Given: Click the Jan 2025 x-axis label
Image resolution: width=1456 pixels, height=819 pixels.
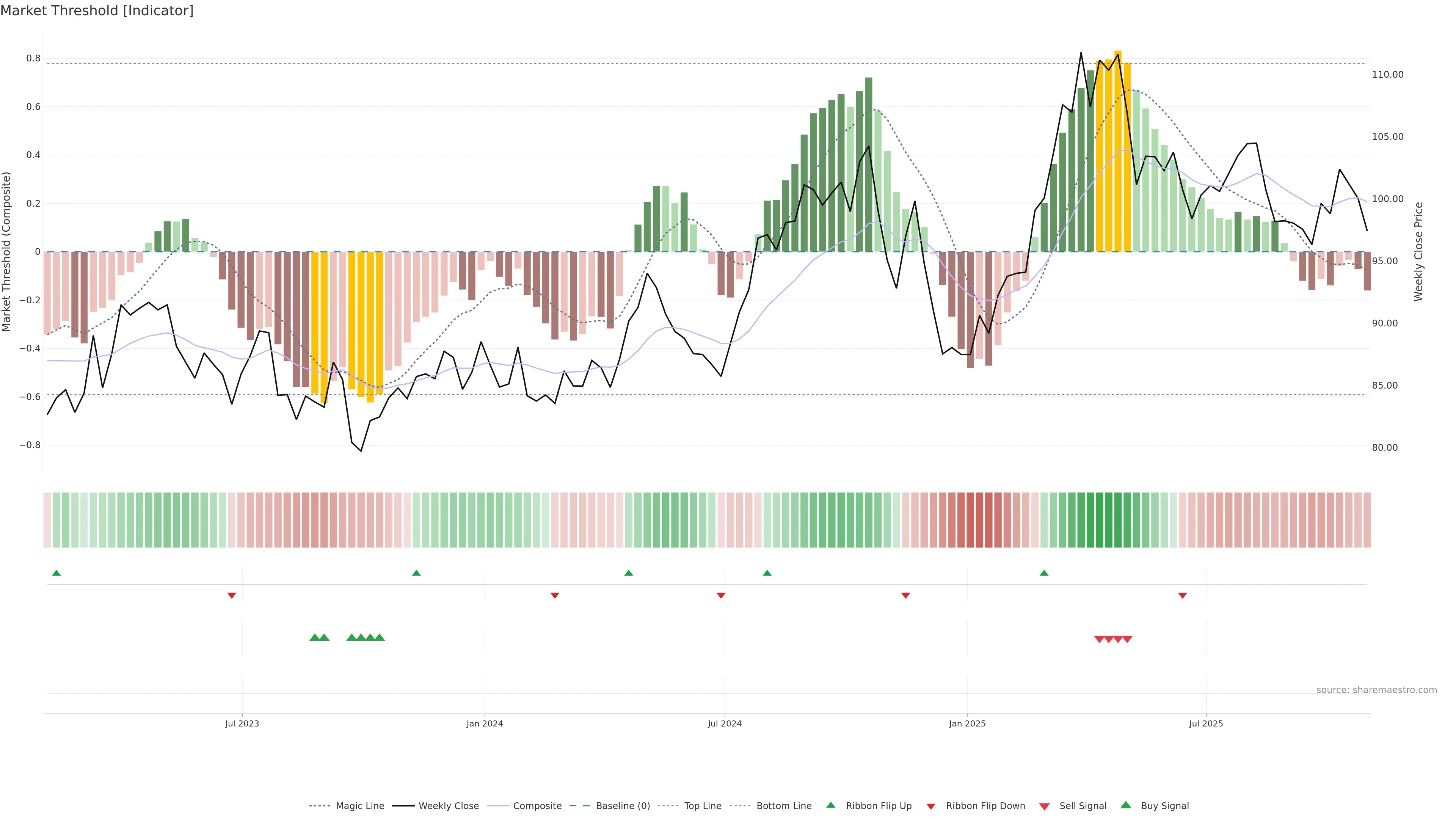Looking at the screenshot, I should coord(967,723).
